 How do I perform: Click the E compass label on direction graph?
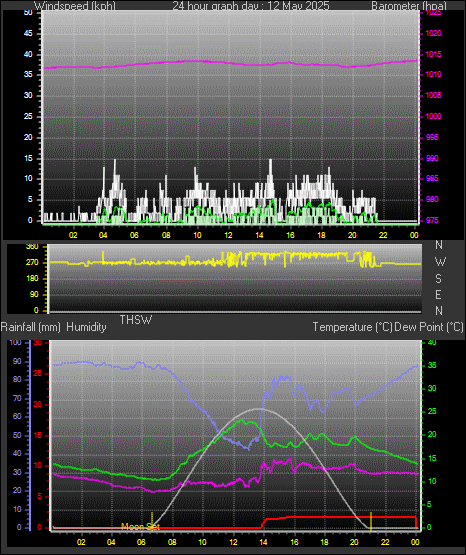click(x=438, y=294)
